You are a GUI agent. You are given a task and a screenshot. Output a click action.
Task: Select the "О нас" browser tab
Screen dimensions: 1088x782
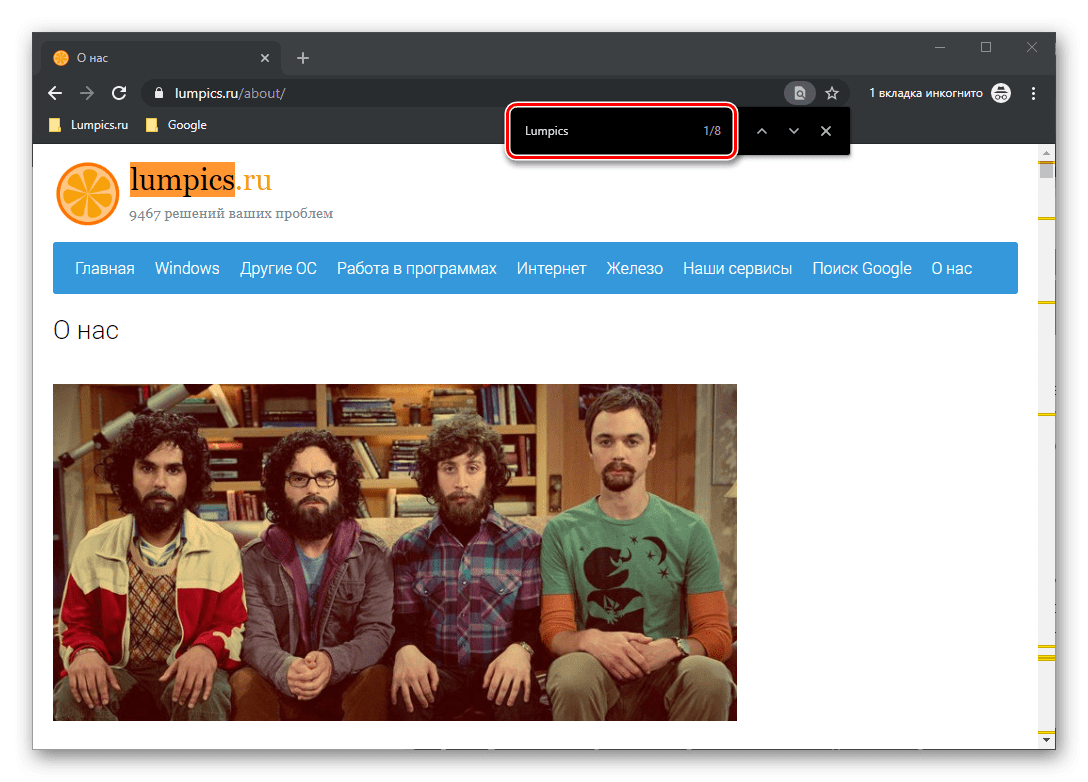161,58
